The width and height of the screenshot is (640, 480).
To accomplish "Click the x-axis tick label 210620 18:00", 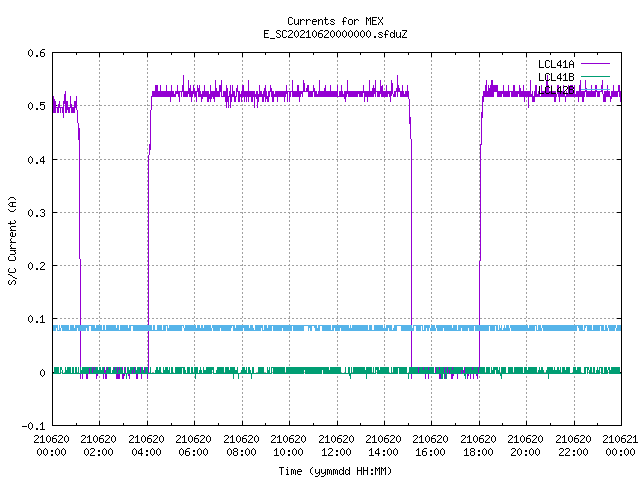I will tap(478, 446).
